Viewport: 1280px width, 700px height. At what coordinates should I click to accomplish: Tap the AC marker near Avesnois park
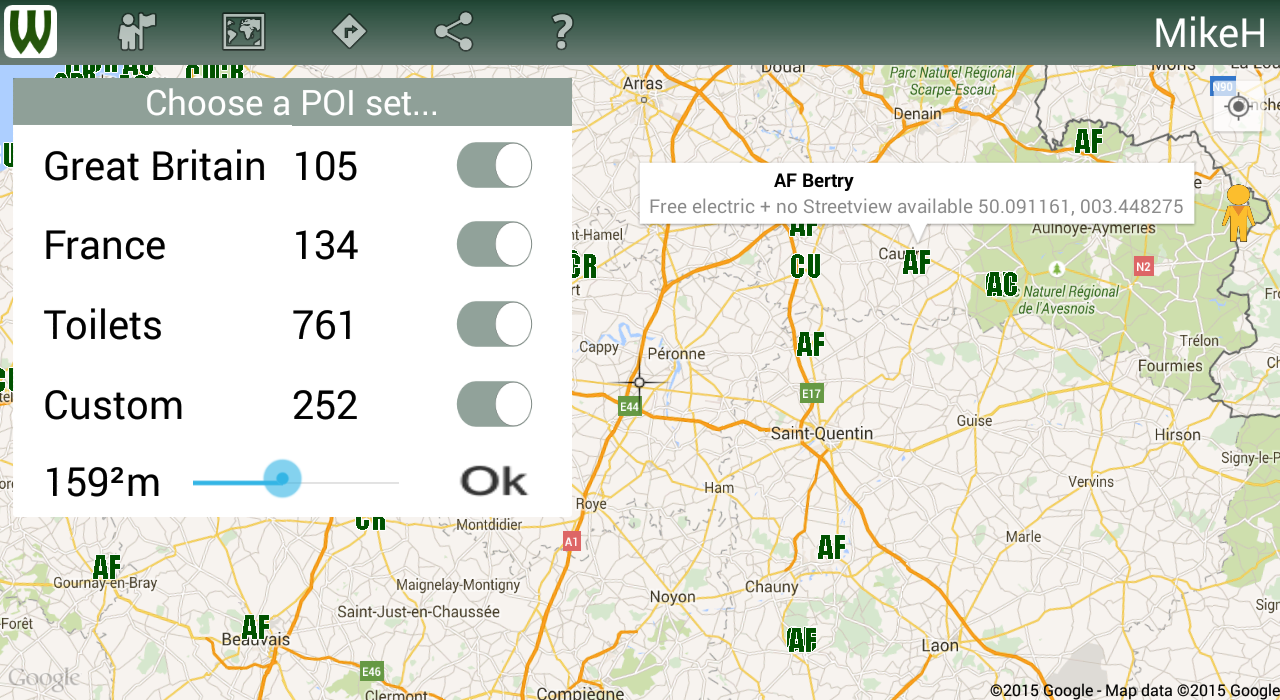point(1001,285)
